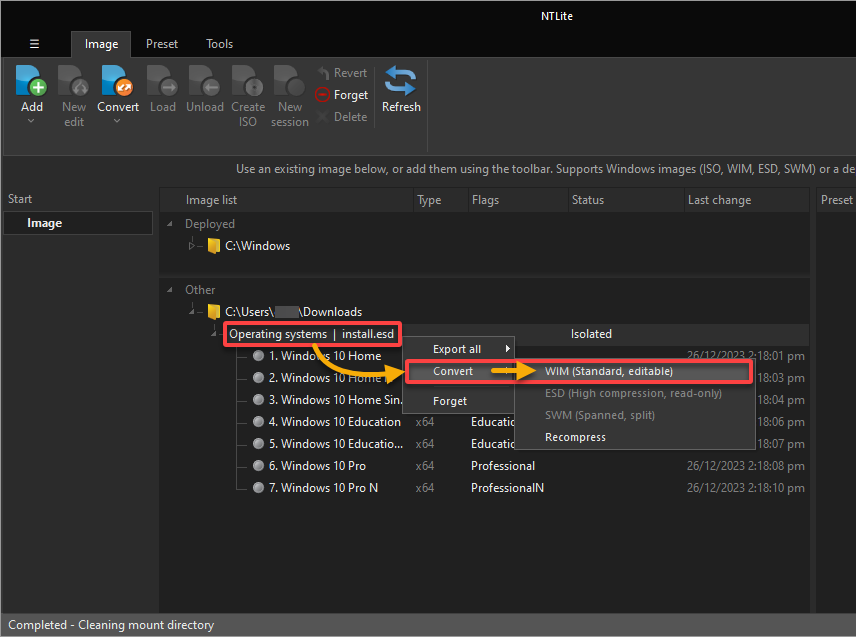This screenshot has height=637, width=856.
Task: Click the Refresh arrows icon
Action: click(x=401, y=81)
